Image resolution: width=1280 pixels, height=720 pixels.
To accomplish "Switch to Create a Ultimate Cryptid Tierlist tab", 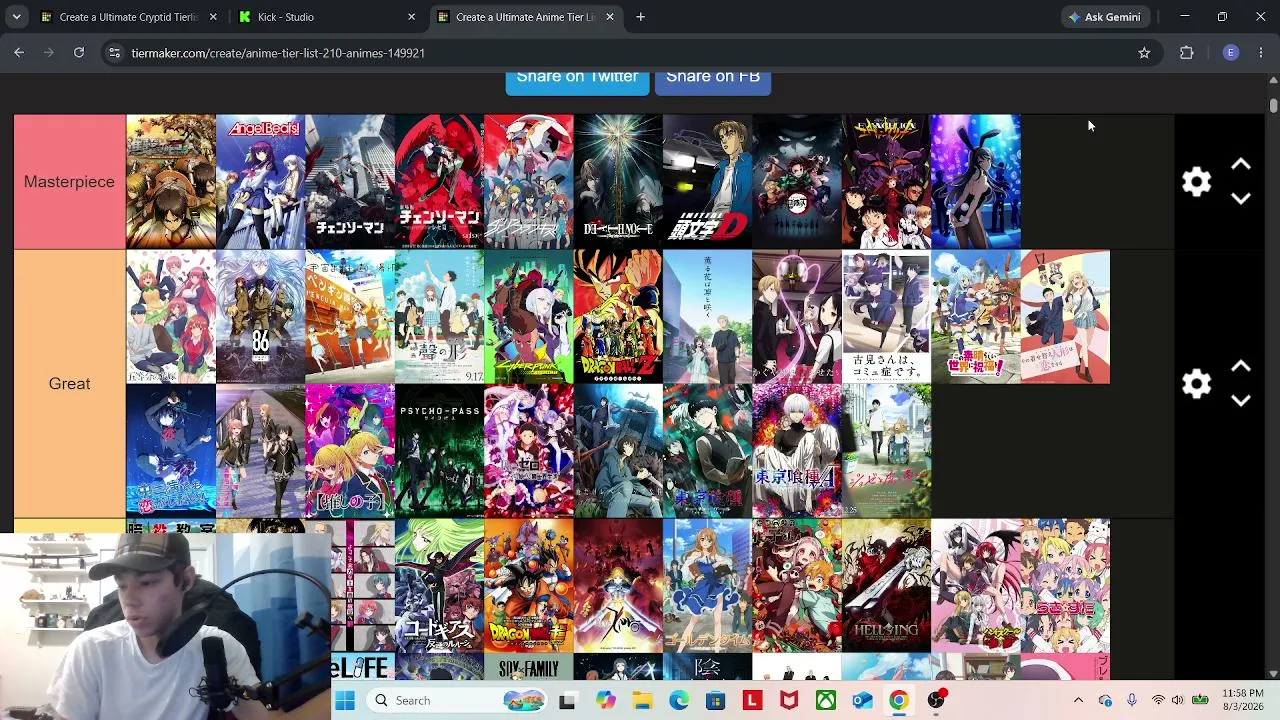I will [128, 17].
